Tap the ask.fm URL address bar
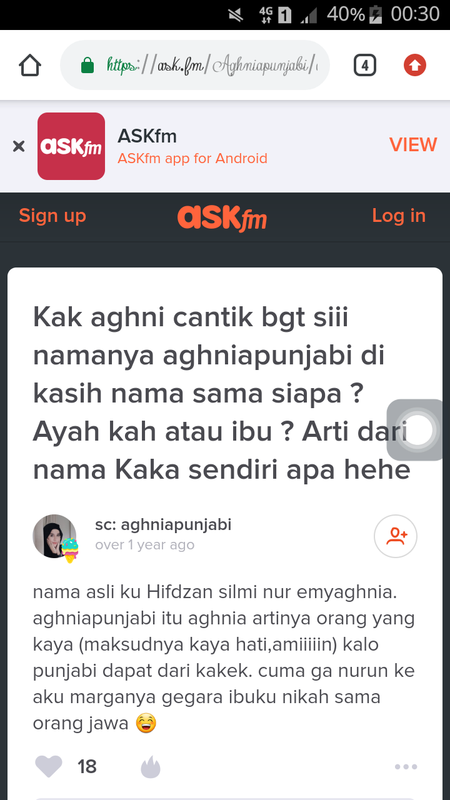This screenshot has height=800, width=450. pos(195,65)
